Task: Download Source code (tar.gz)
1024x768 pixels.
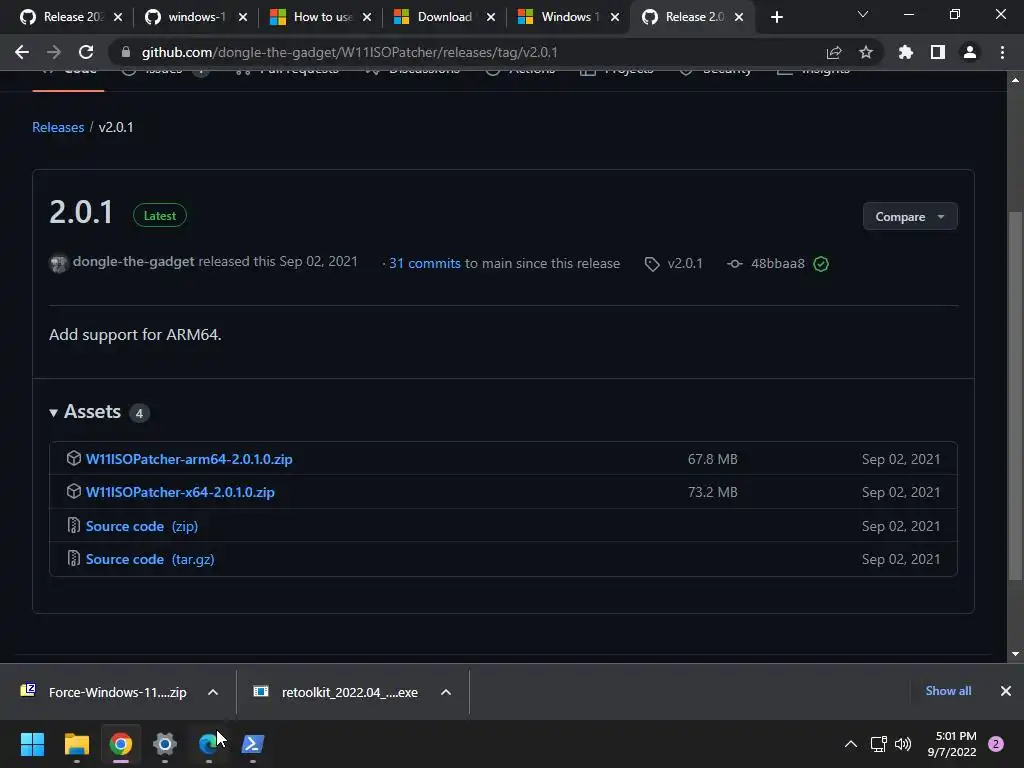Action: [150, 560]
